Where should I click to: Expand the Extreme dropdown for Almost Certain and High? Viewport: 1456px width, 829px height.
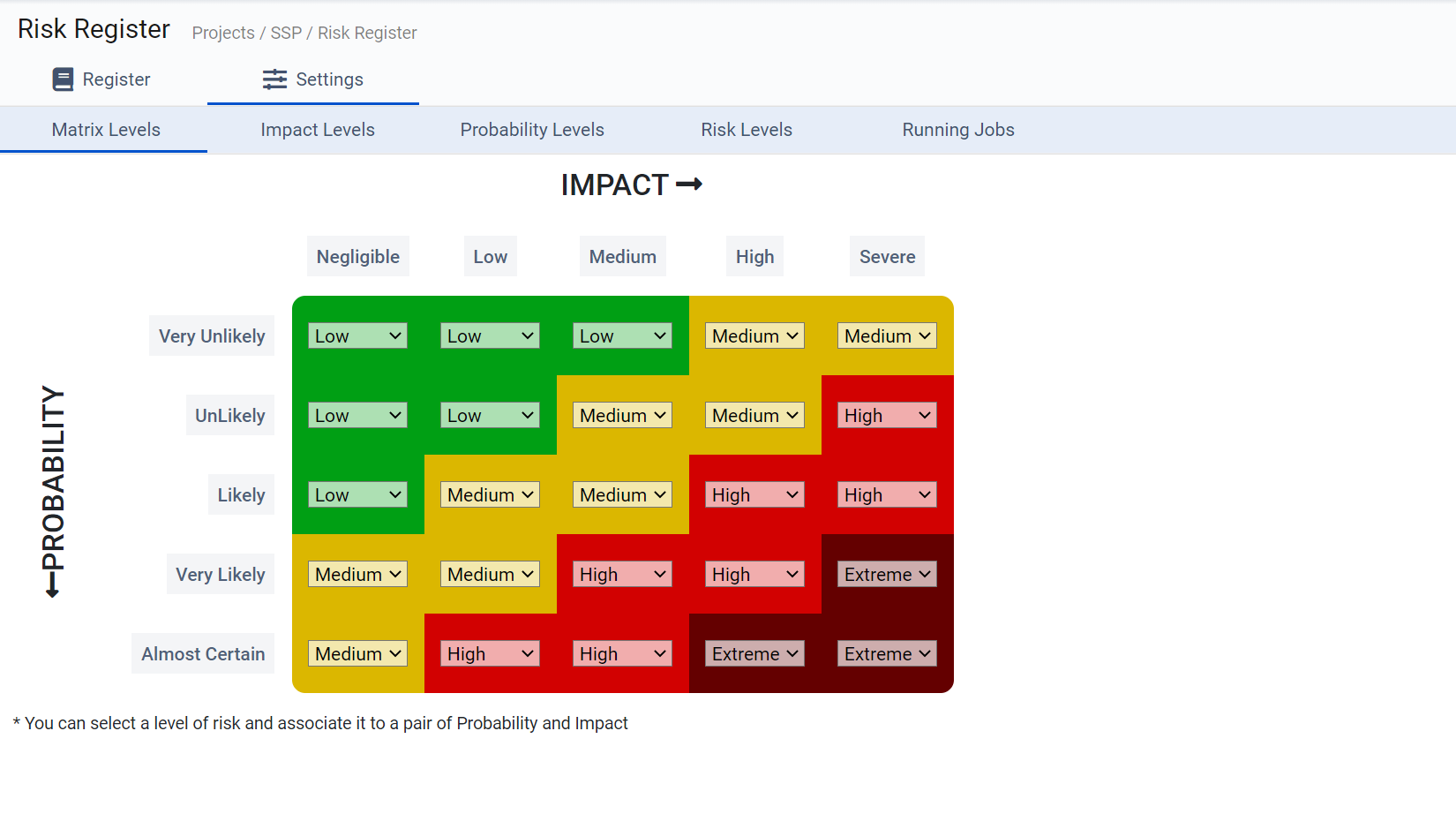(x=754, y=653)
